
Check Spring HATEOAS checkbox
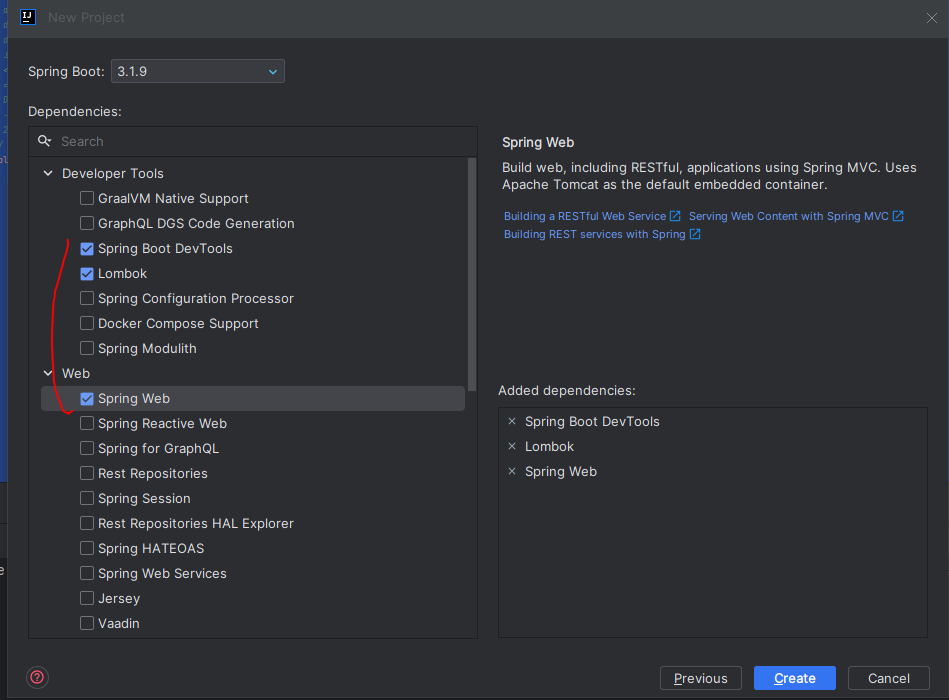(87, 548)
